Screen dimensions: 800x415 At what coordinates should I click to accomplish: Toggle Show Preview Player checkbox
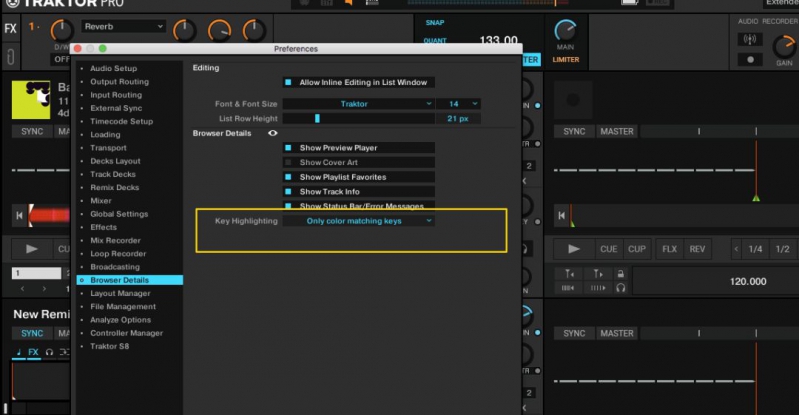288,148
